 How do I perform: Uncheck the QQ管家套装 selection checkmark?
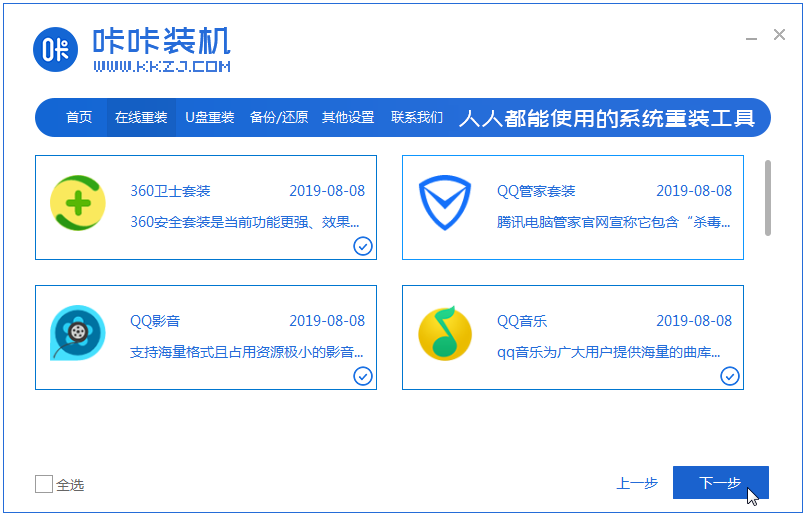pyautogui.click(x=730, y=246)
